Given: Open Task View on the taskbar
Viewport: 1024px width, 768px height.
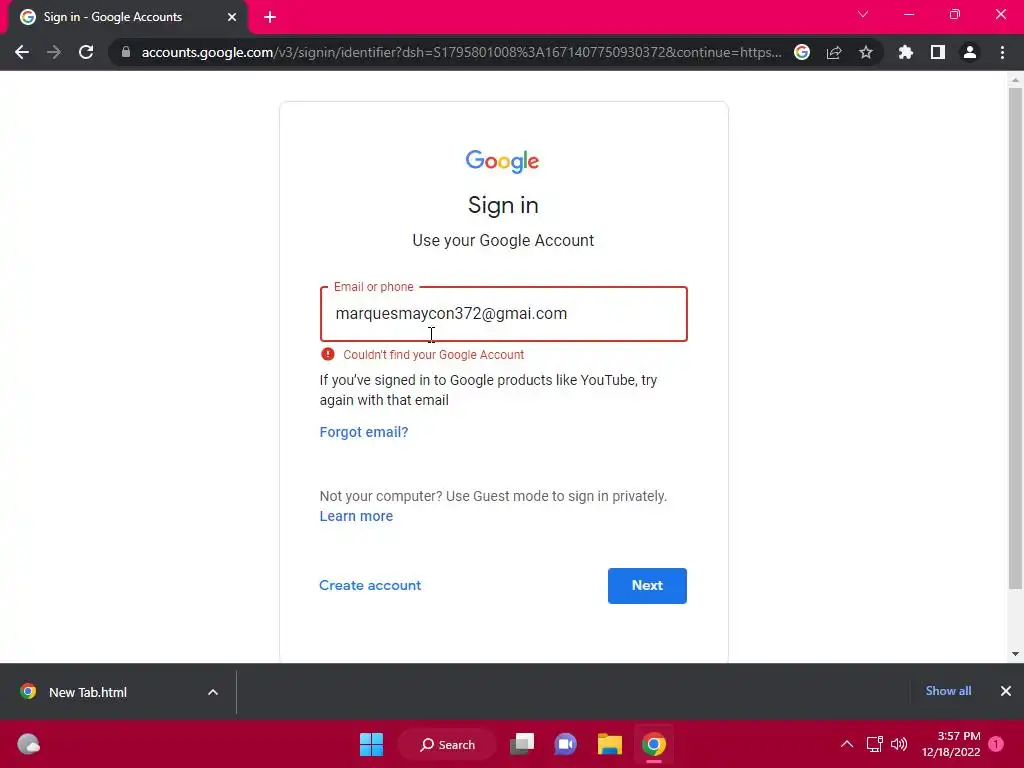Looking at the screenshot, I should (522, 744).
